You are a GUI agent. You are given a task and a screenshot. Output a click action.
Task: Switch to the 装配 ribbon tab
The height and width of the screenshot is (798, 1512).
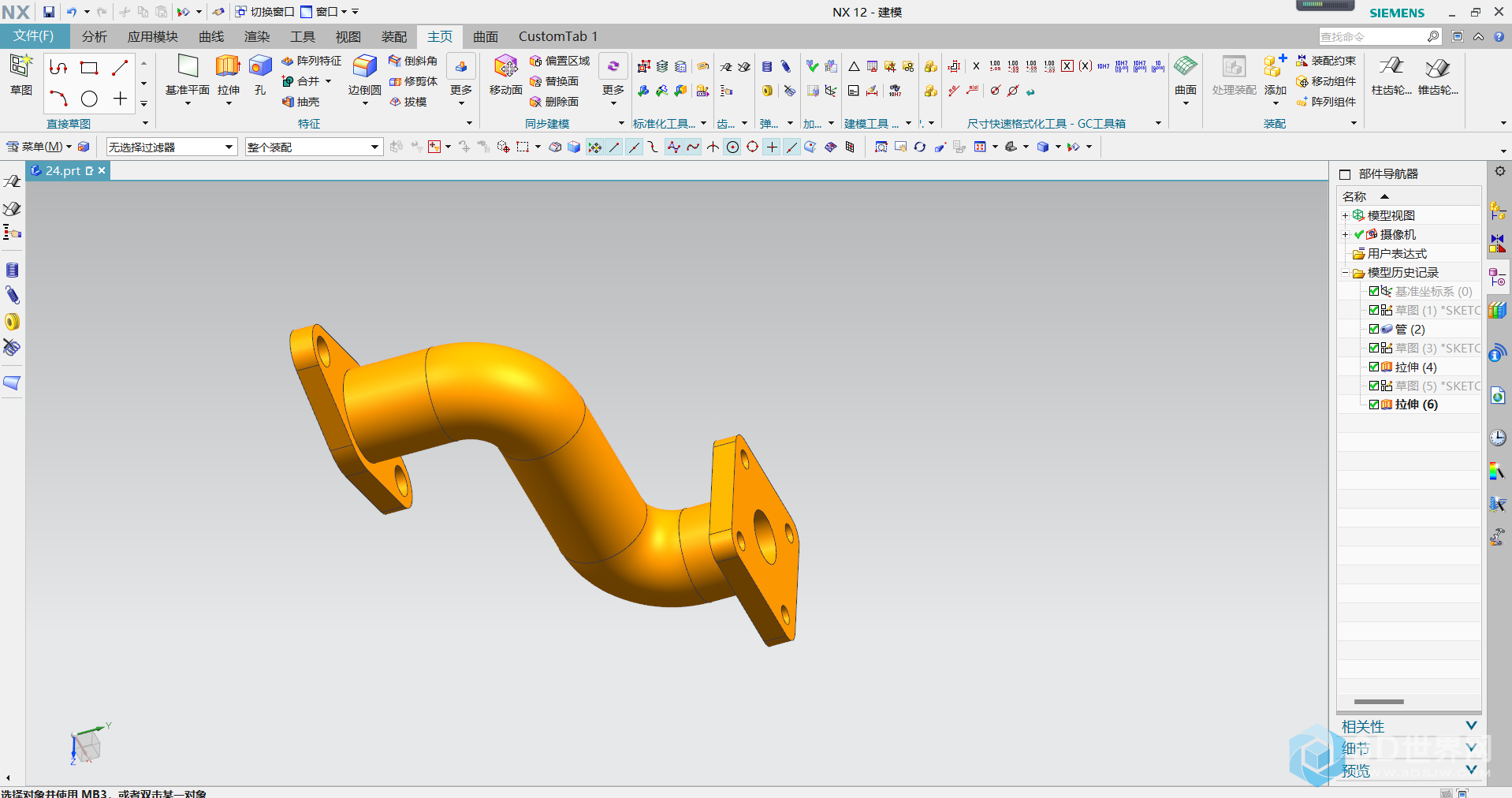coord(393,36)
